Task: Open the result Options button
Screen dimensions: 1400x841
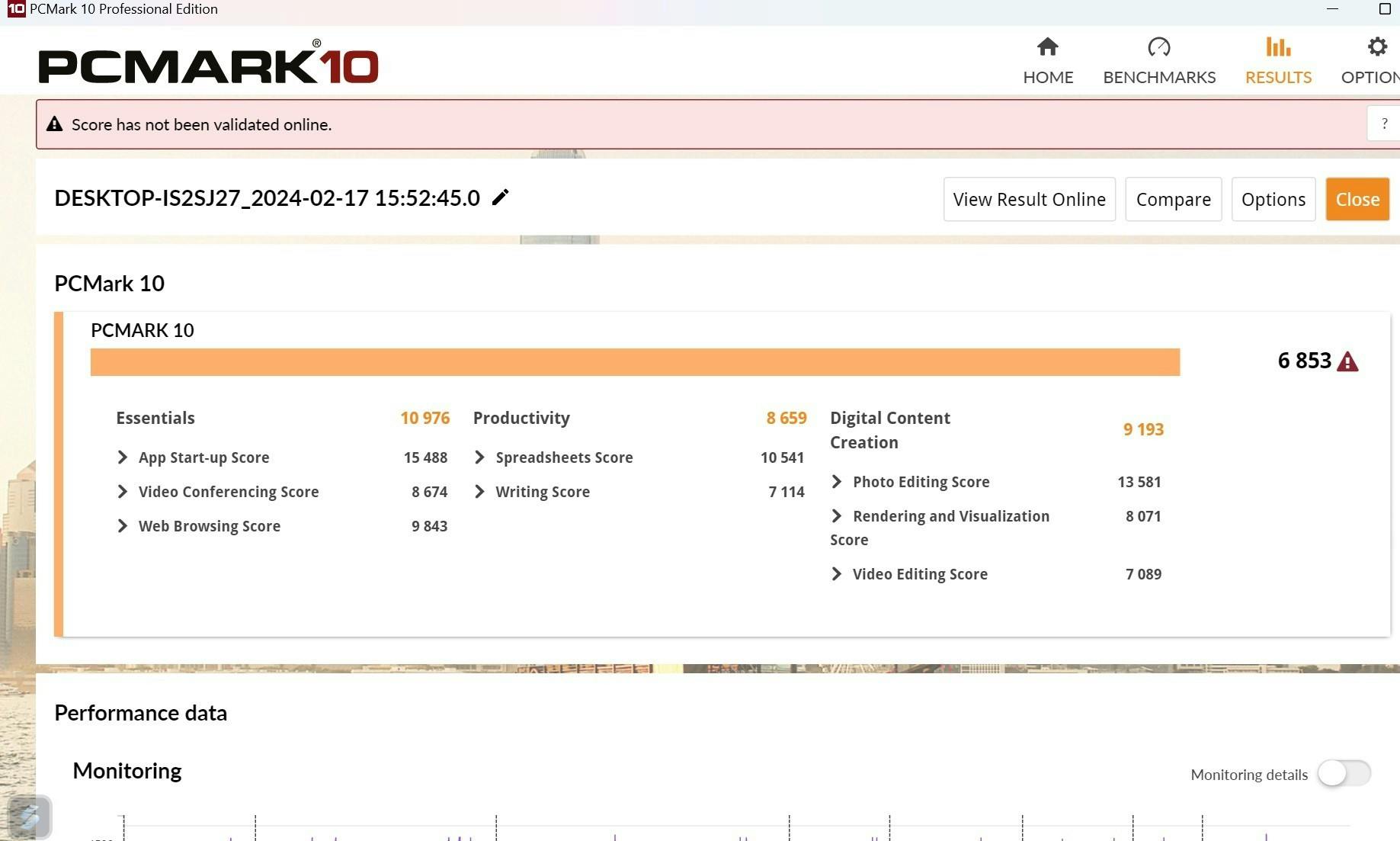Action: [1273, 199]
